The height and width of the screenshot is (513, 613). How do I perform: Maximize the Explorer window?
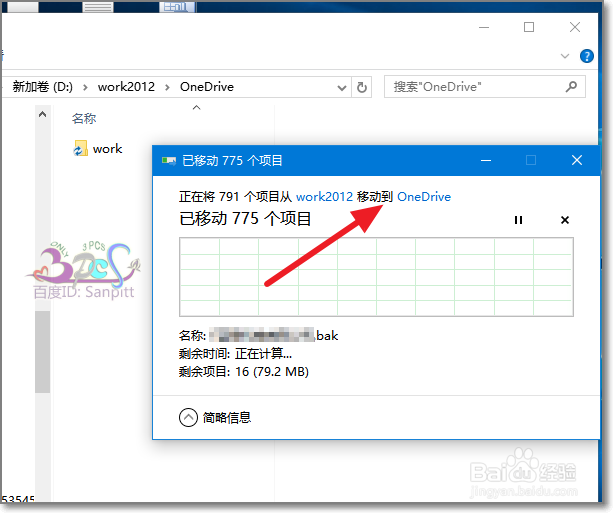[529, 27]
